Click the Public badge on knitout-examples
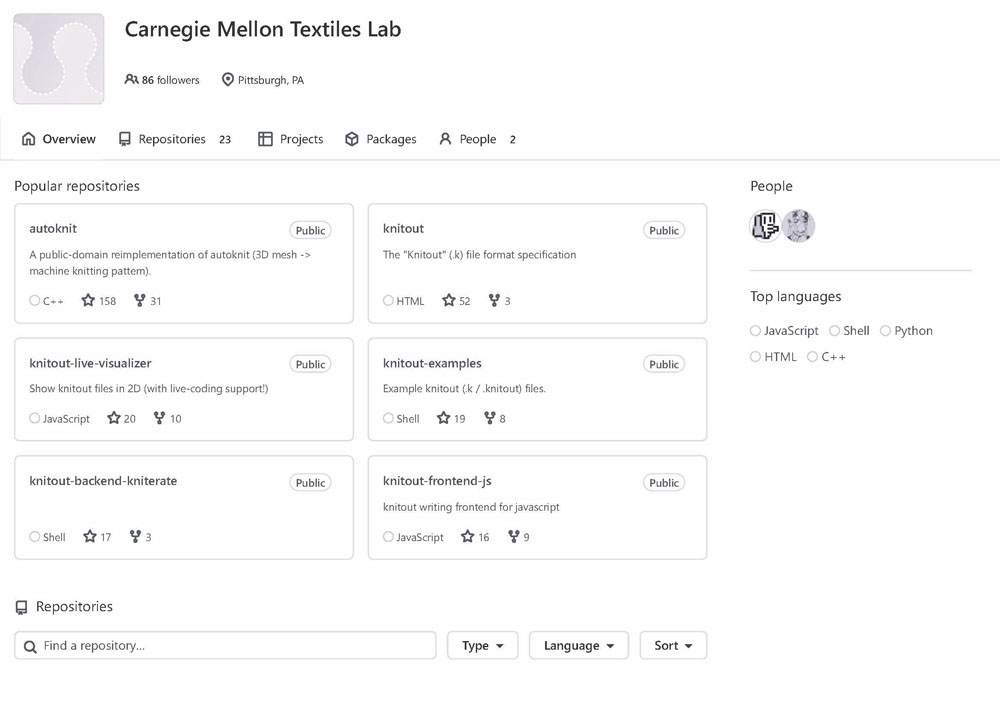The image size is (1000, 707). coord(664,364)
